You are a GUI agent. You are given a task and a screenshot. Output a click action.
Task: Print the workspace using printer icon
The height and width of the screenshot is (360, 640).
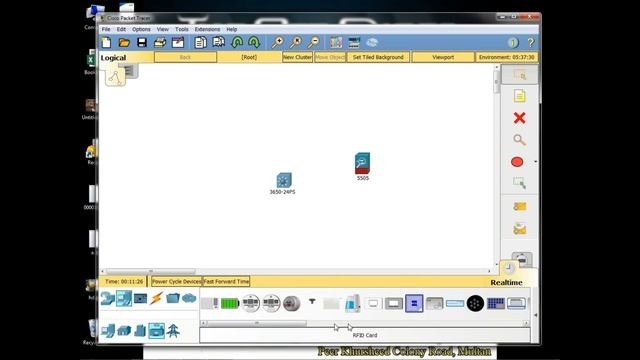pyautogui.click(x=160, y=42)
